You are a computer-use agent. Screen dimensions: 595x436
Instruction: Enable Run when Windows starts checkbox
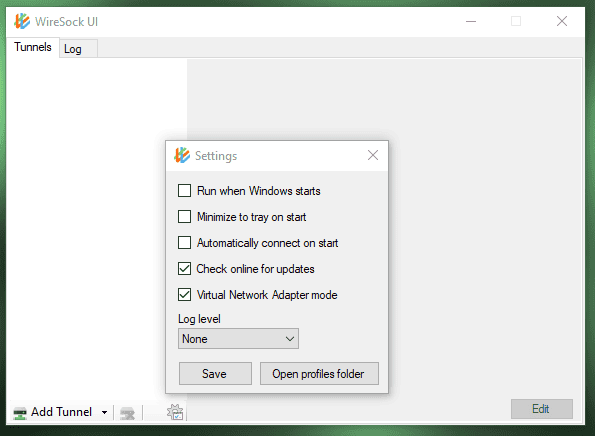point(184,190)
